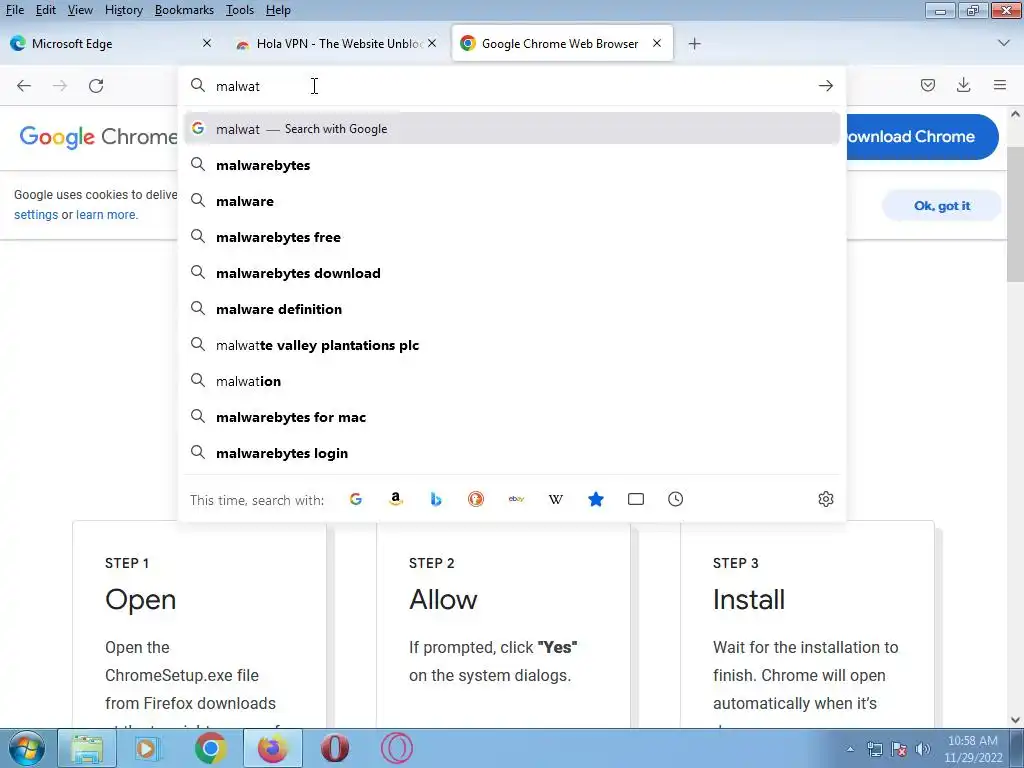Pick 'malware definition' suggestion
The image size is (1024, 768).
coord(512,309)
